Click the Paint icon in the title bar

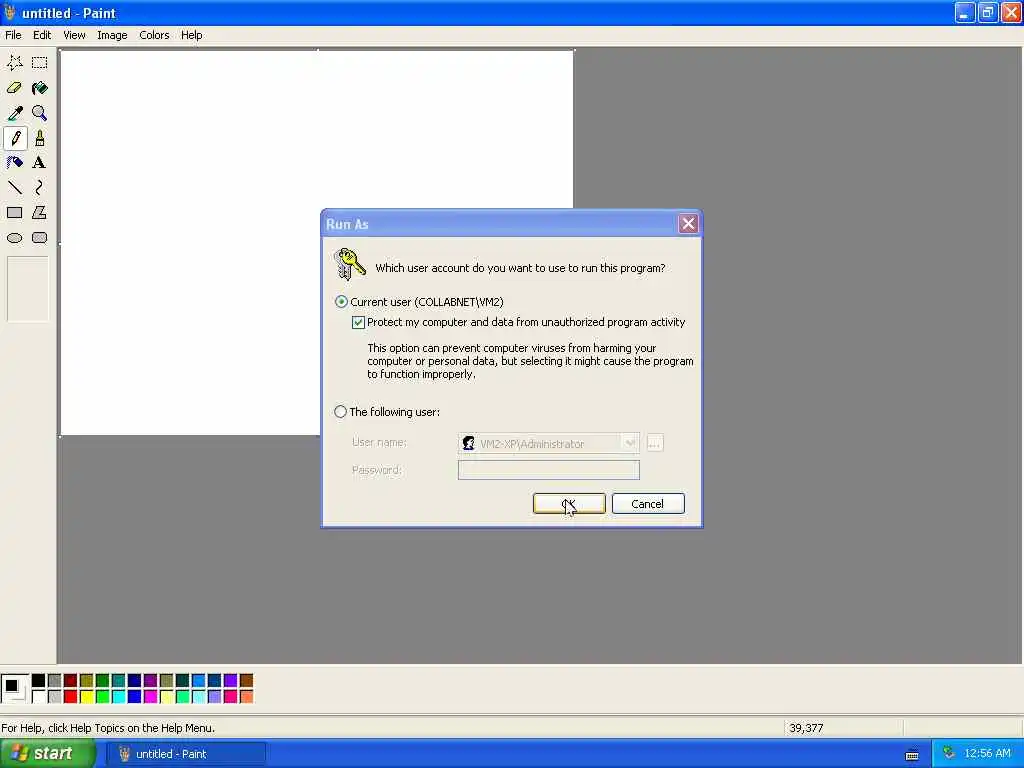tap(9, 12)
